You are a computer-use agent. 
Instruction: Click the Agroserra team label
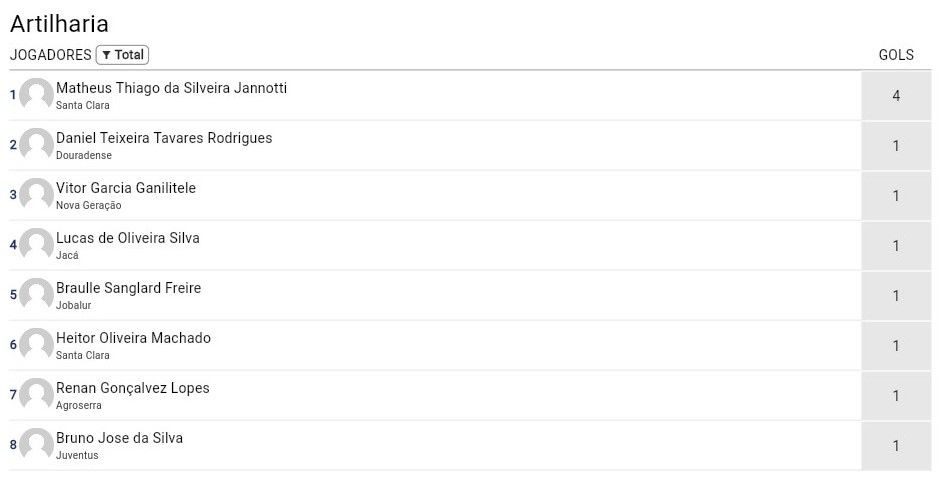(x=78, y=405)
